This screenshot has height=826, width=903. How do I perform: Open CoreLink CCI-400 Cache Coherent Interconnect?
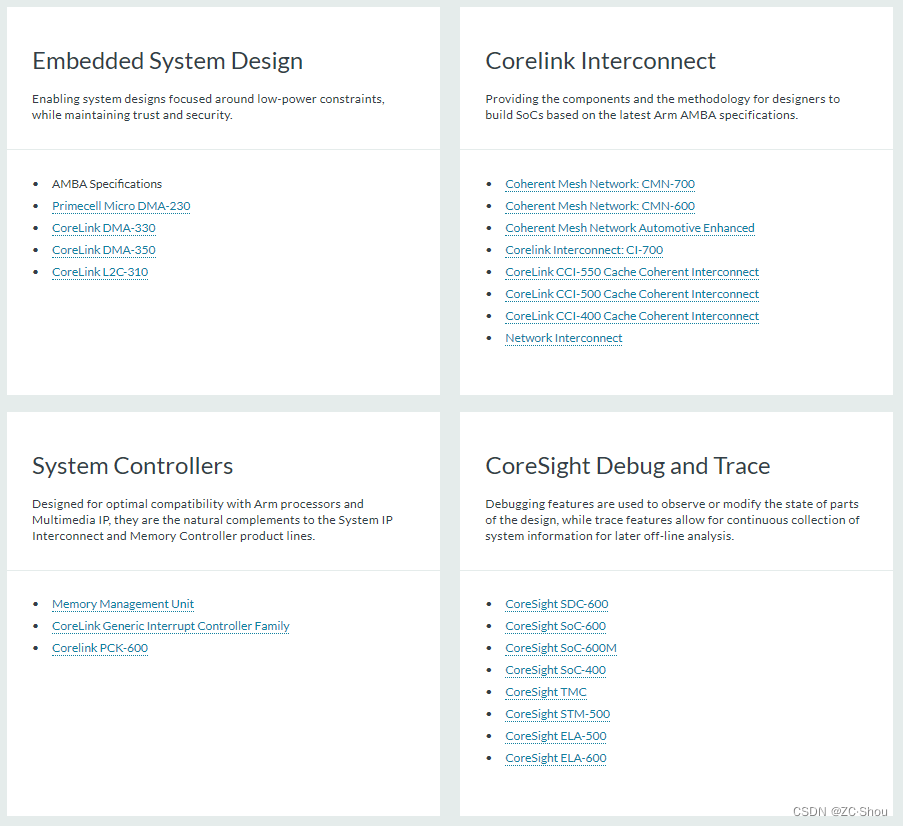[632, 316]
